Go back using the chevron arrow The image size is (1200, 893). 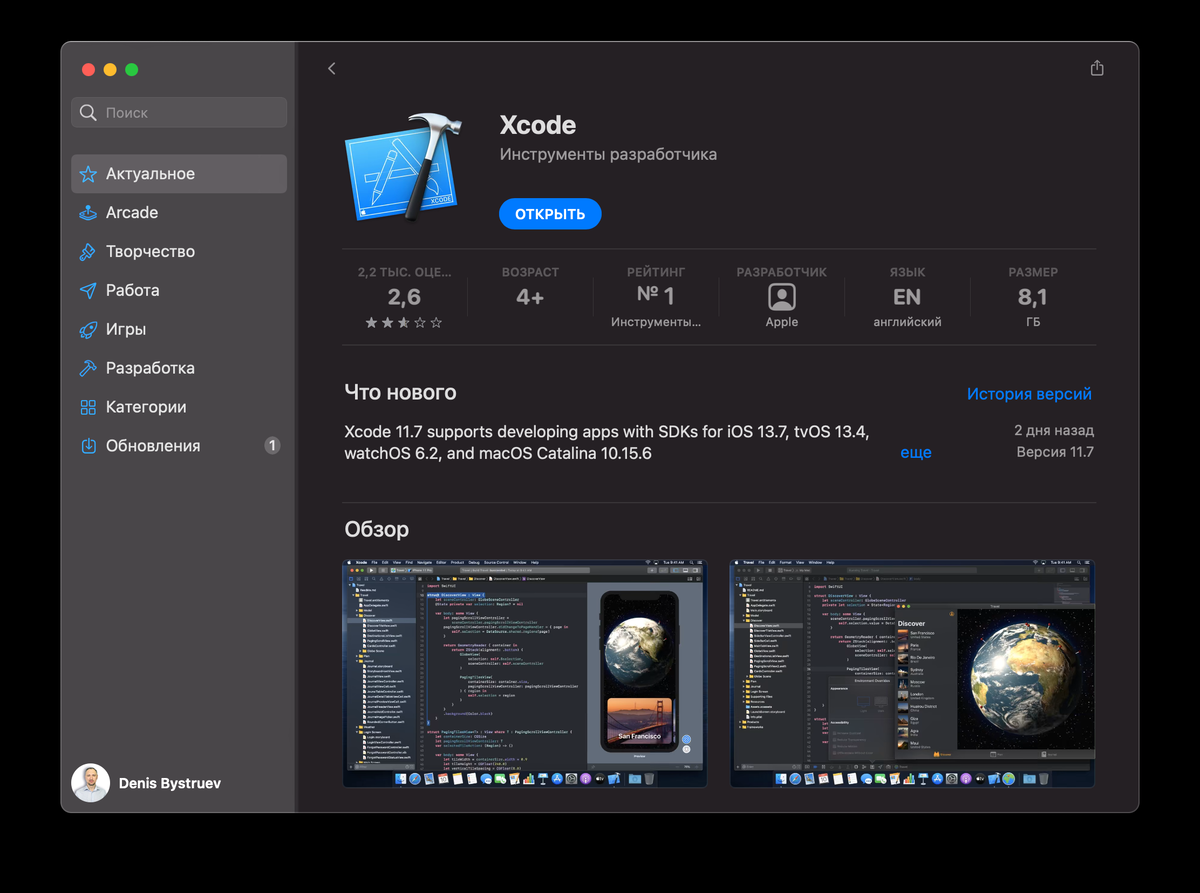coord(332,68)
